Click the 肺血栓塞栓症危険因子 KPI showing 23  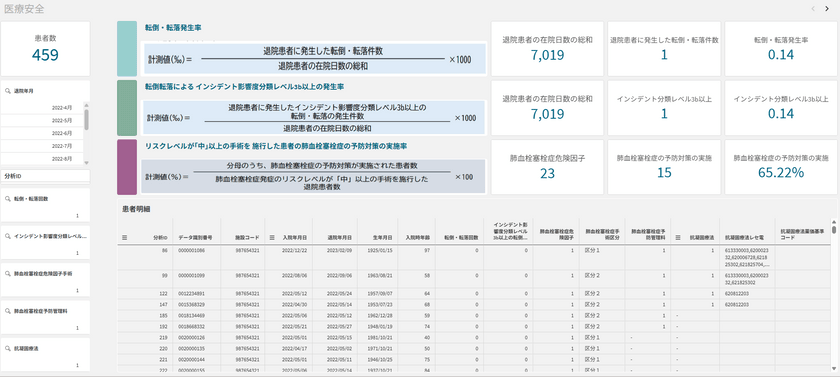pyautogui.click(x=547, y=167)
